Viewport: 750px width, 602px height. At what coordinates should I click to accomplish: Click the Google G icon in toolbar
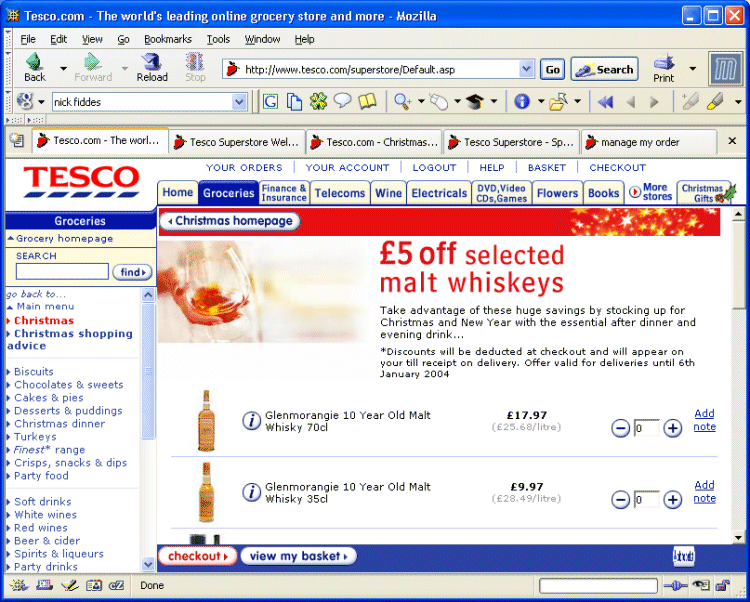pyautogui.click(x=270, y=101)
